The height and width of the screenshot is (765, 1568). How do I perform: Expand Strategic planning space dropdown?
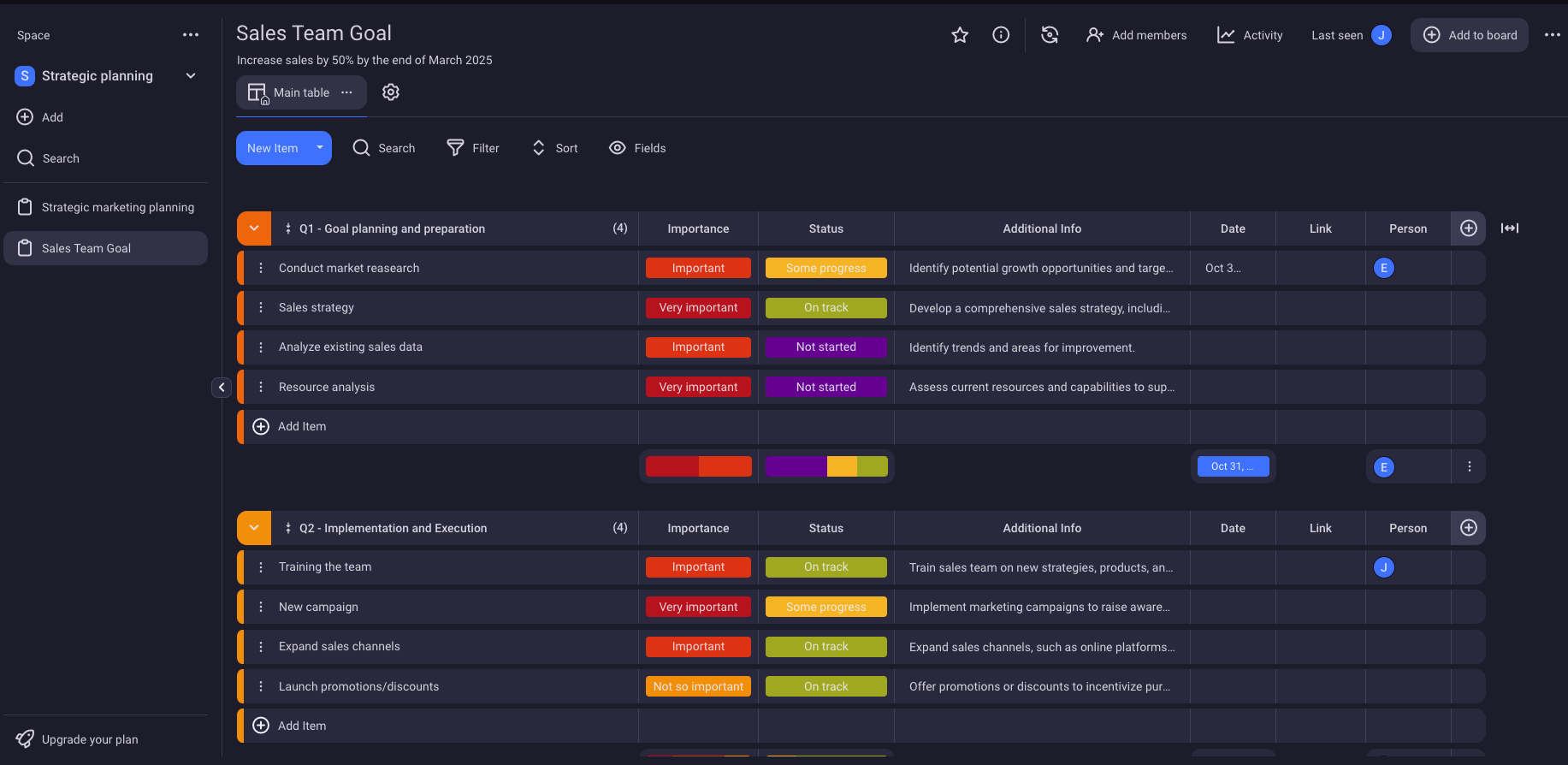[191, 76]
